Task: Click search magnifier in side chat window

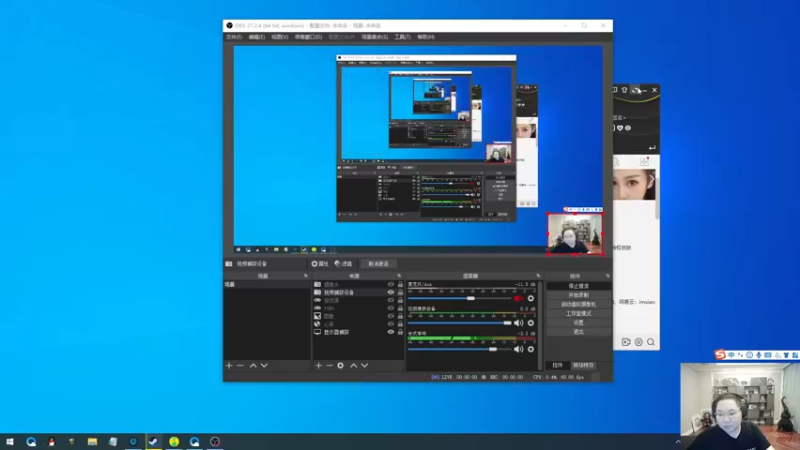Action: [651, 342]
